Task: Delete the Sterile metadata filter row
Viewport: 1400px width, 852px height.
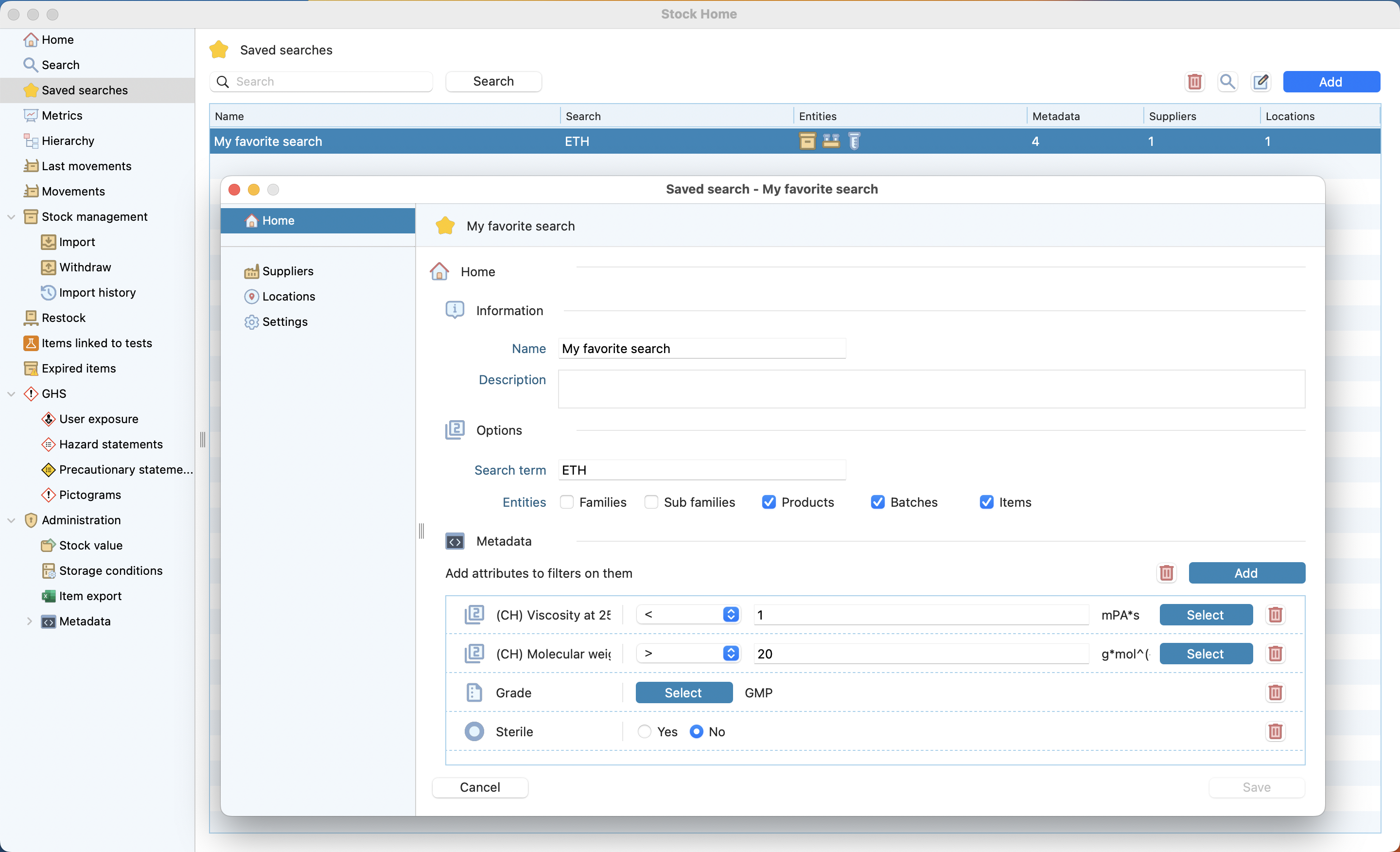Action: coord(1275,731)
